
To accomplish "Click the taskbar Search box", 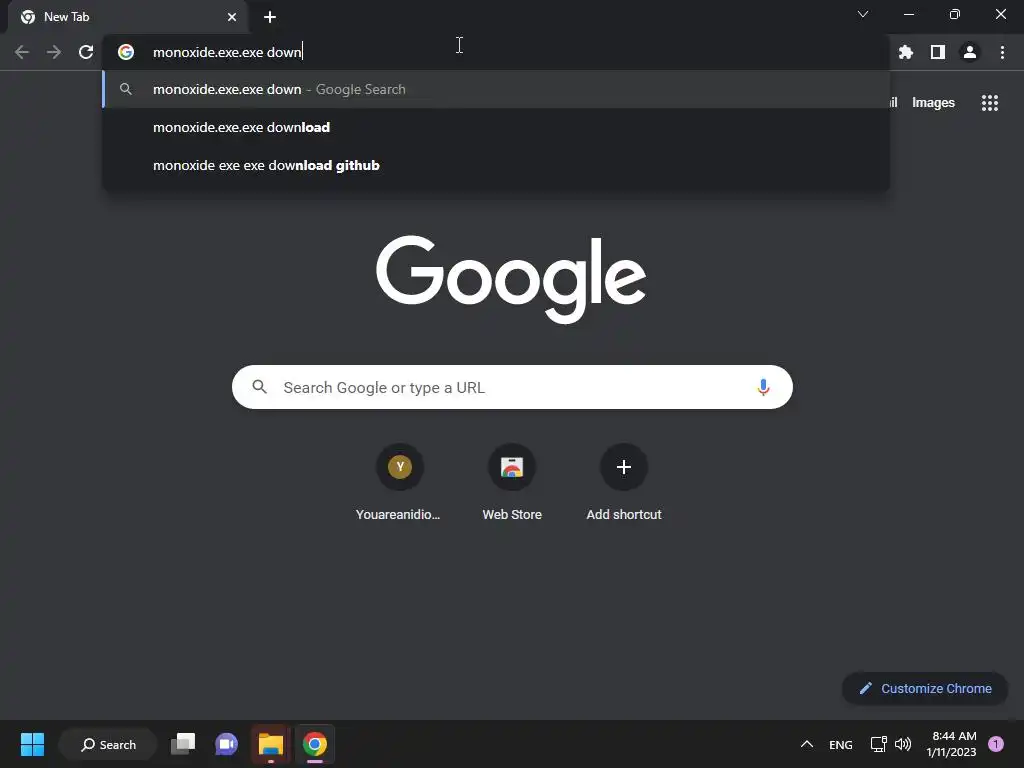I will [108, 744].
